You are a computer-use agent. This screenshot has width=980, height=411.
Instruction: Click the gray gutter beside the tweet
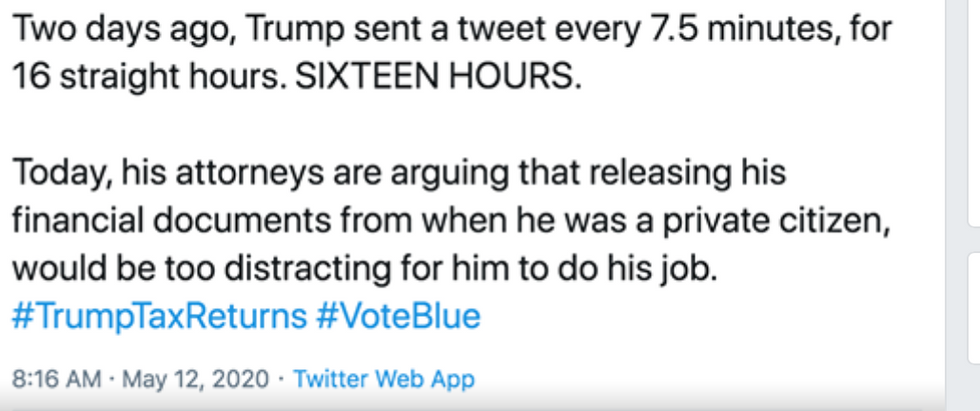[957, 200]
